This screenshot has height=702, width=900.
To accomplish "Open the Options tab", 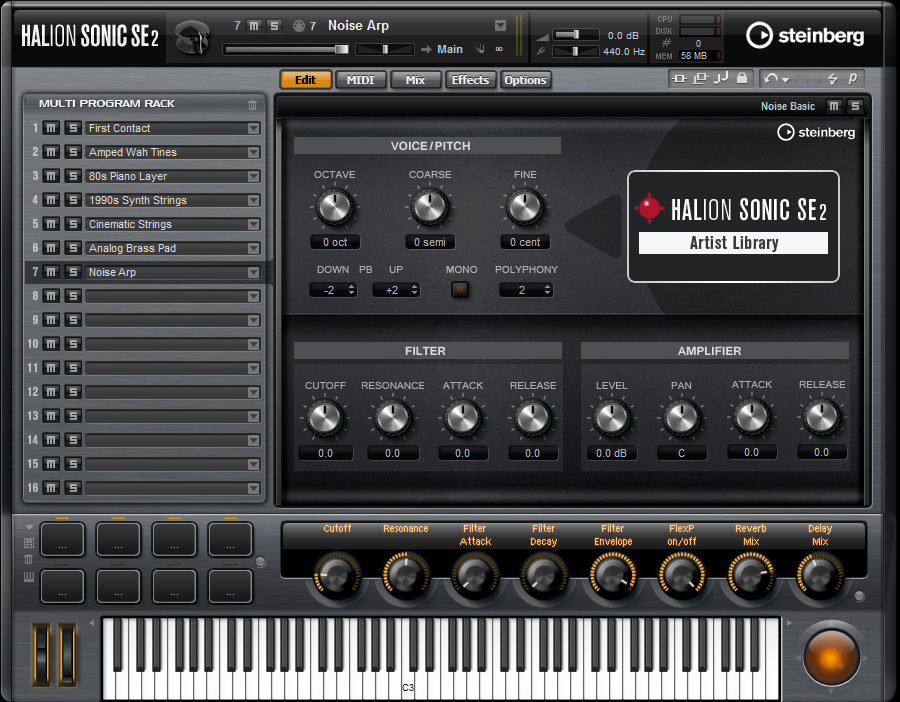I will tap(525, 80).
